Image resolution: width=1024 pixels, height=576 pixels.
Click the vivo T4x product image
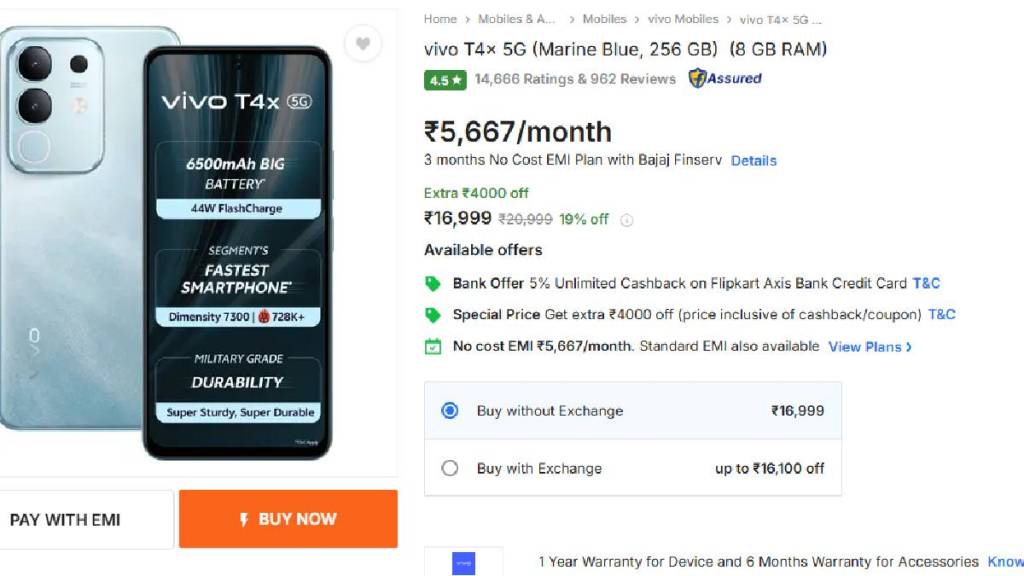(170, 240)
